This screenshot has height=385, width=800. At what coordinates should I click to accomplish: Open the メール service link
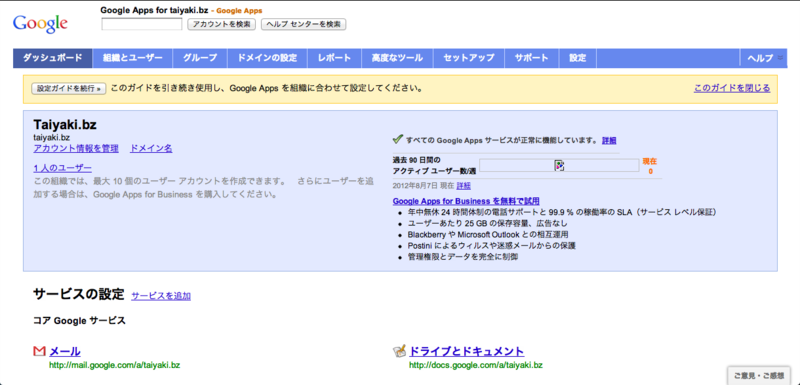(x=65, y=351)
